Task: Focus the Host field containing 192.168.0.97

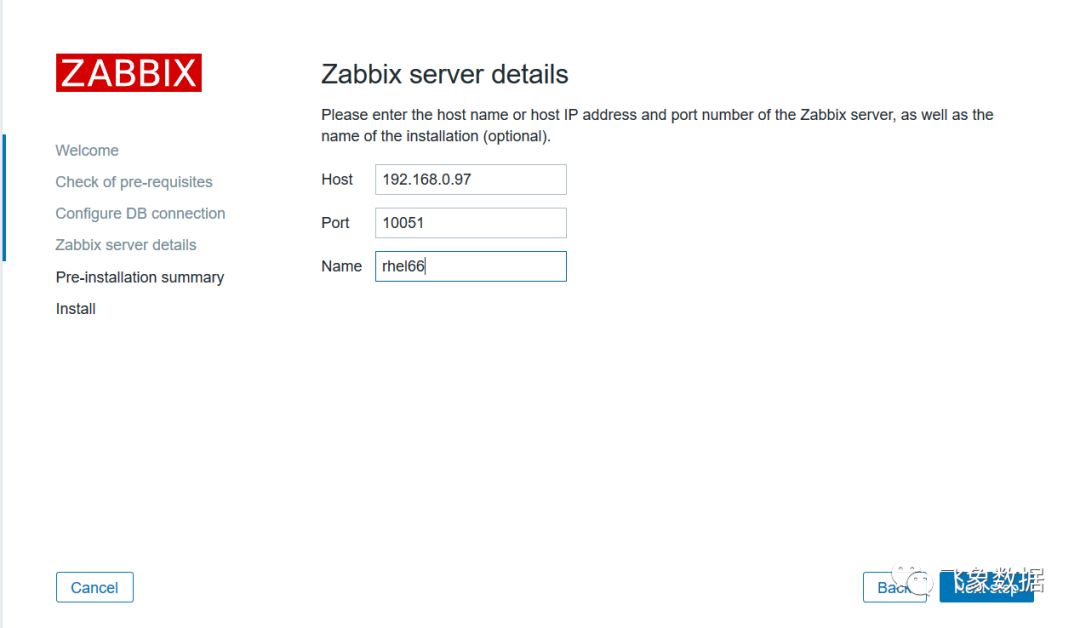Action: (x=470, y=179)
